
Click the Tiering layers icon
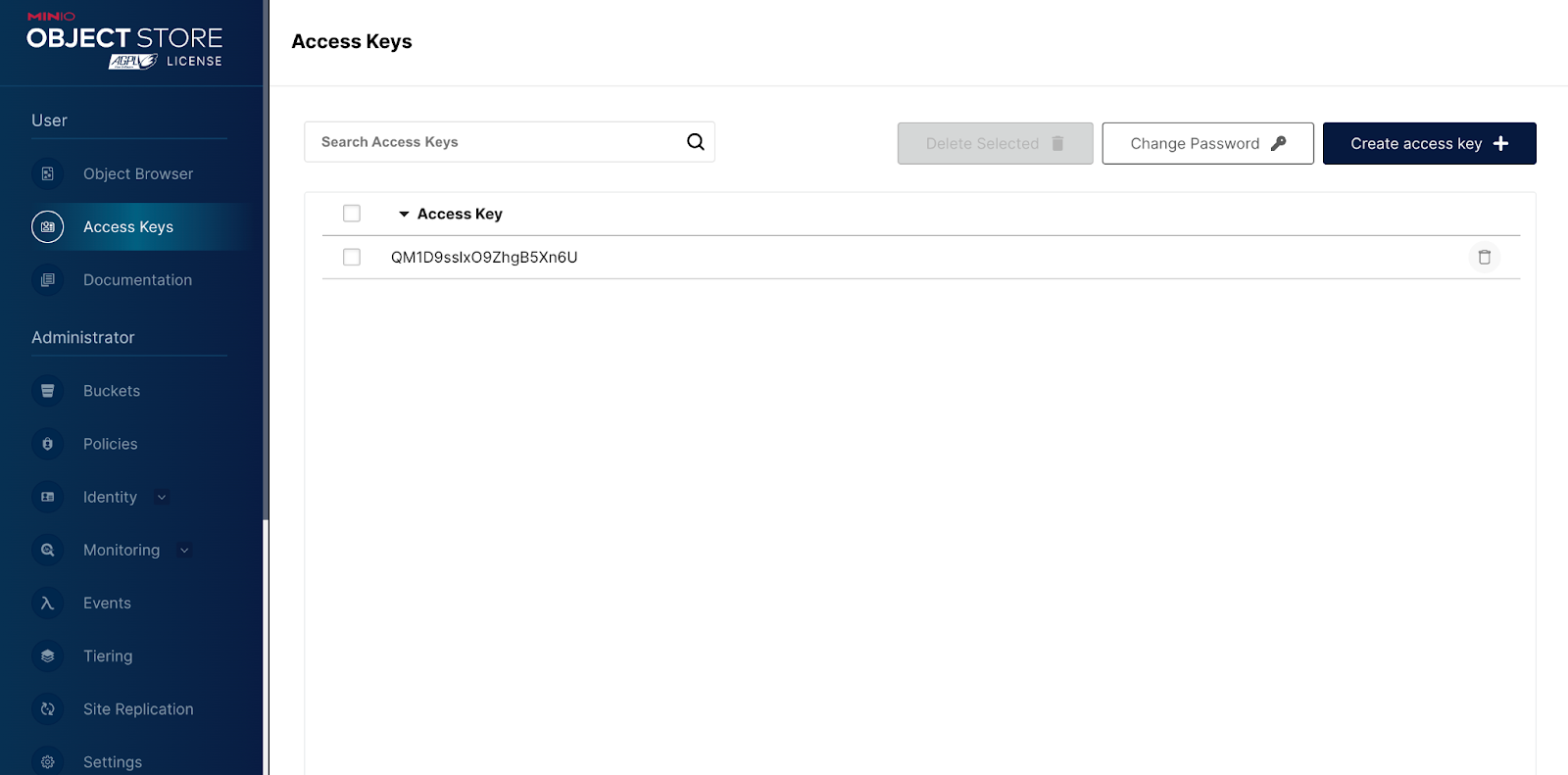[47, 656]
